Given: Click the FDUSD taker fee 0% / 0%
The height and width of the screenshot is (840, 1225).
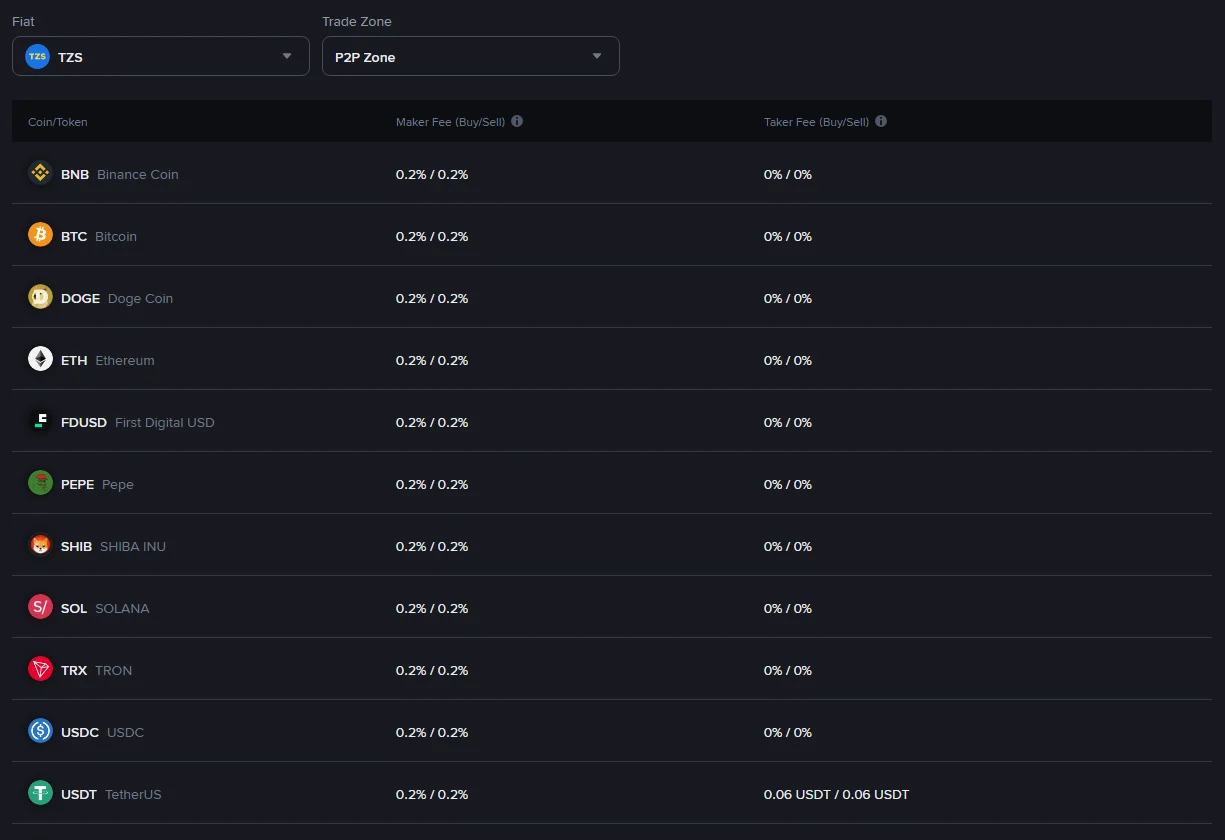Looking at the screenshot, I should (x=788, y=422).
